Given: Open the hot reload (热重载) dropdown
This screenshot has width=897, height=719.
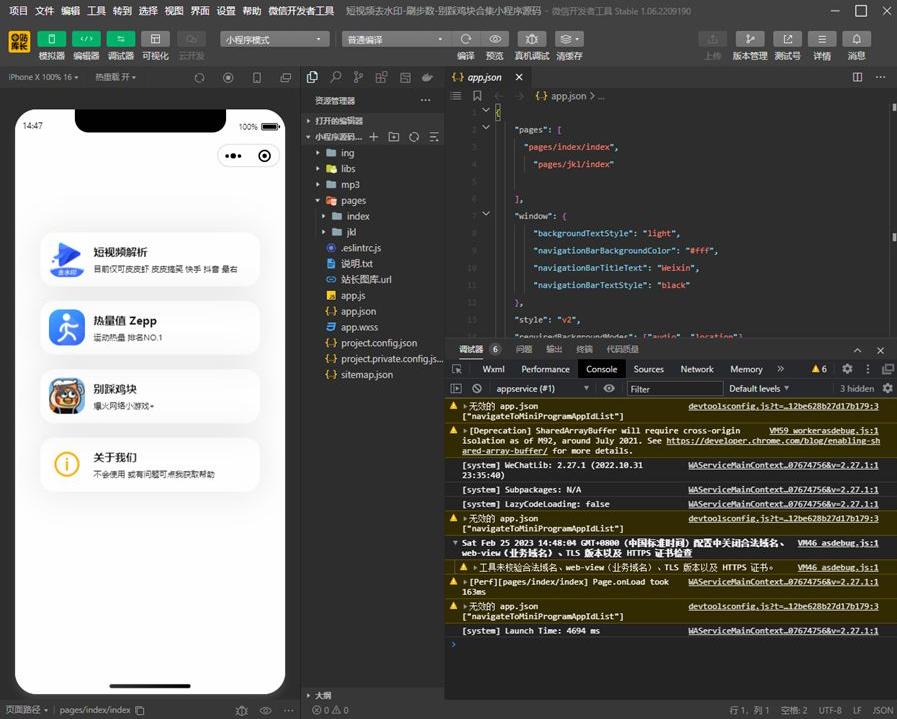Looking at the screenshot, I should coord(116,77).
